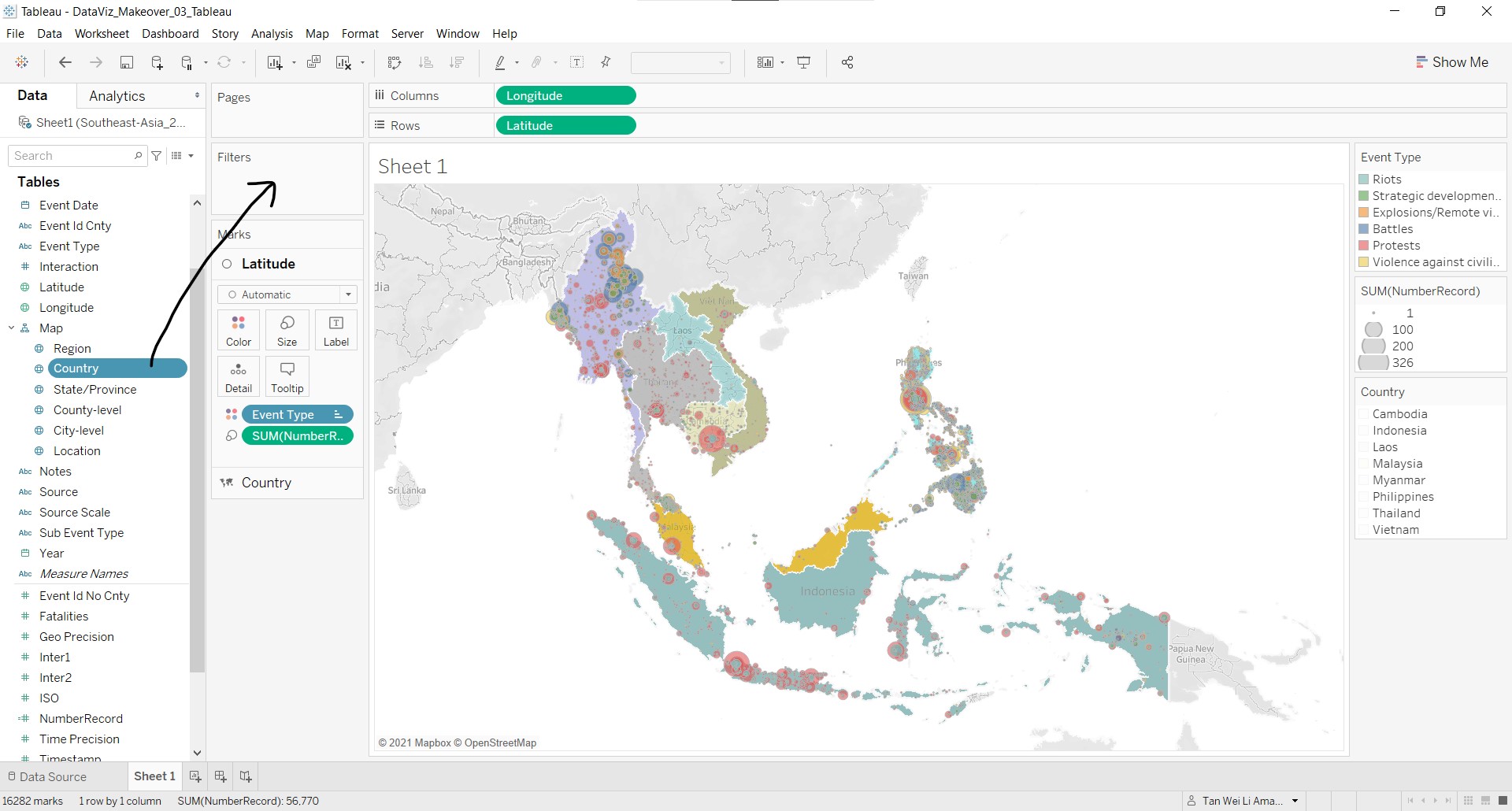Open the Presentation mode icon
The image size is (1512, 811).
[x=804, y=63]
